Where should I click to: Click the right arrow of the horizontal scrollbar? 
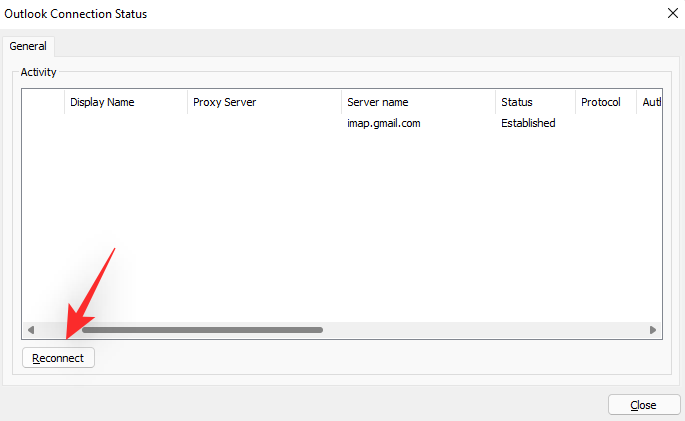(x=653, y=329)
